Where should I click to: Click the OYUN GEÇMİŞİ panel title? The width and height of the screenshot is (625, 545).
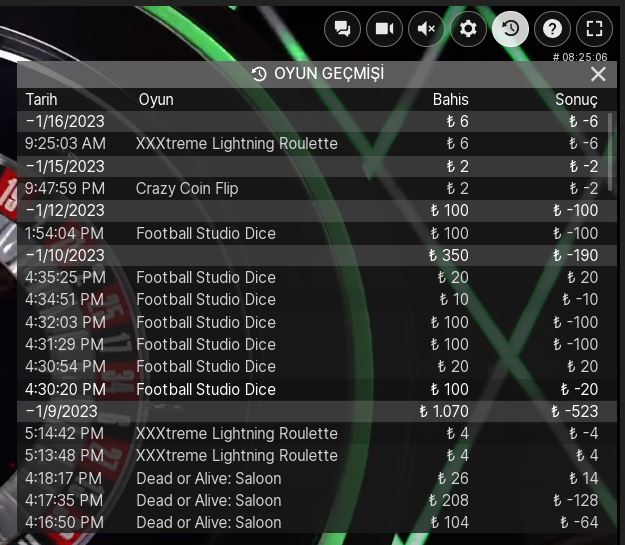click(x=318, y=74)
